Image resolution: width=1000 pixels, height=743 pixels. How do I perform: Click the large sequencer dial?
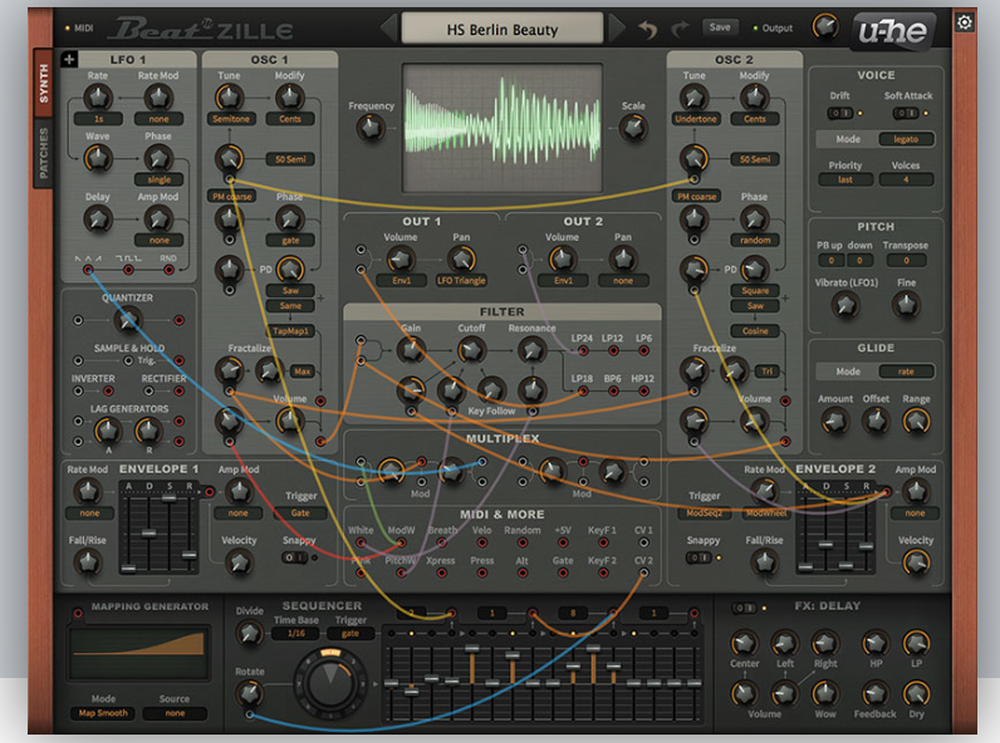point(330,682)
